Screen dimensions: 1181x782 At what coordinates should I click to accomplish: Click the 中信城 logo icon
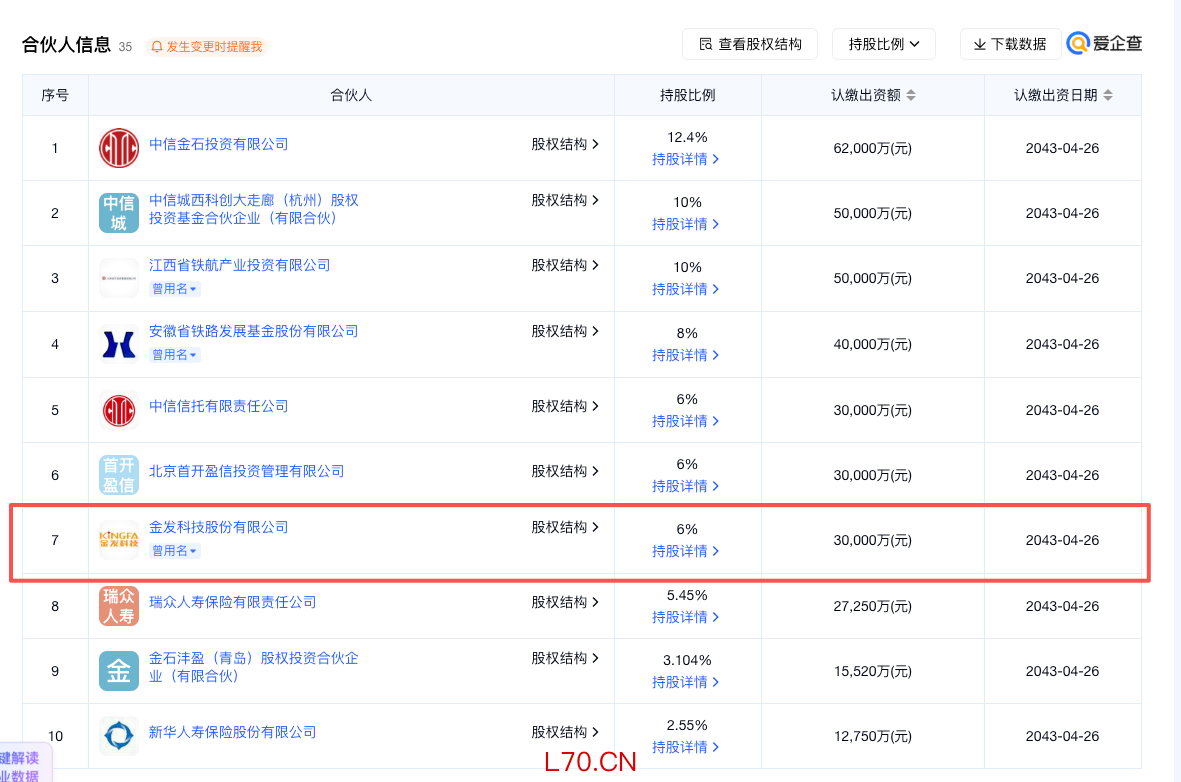click(119, 212)
